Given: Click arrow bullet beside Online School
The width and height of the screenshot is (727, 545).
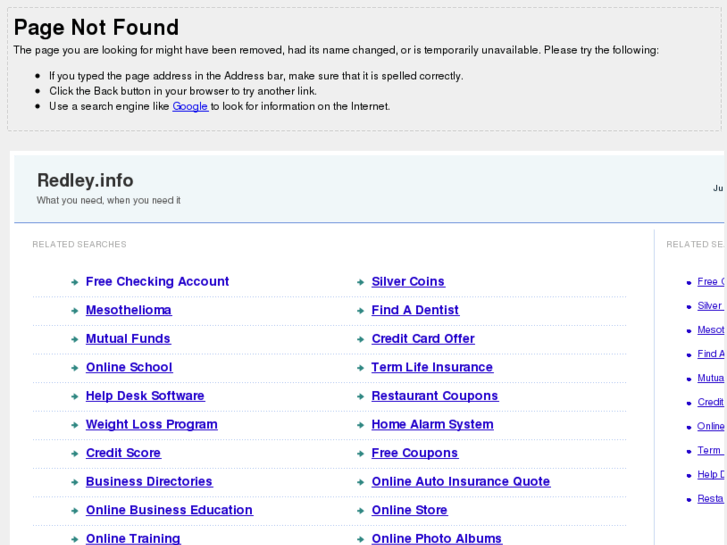Looking at the screenshot, I should pyautogui.click(x=75, y=368).
